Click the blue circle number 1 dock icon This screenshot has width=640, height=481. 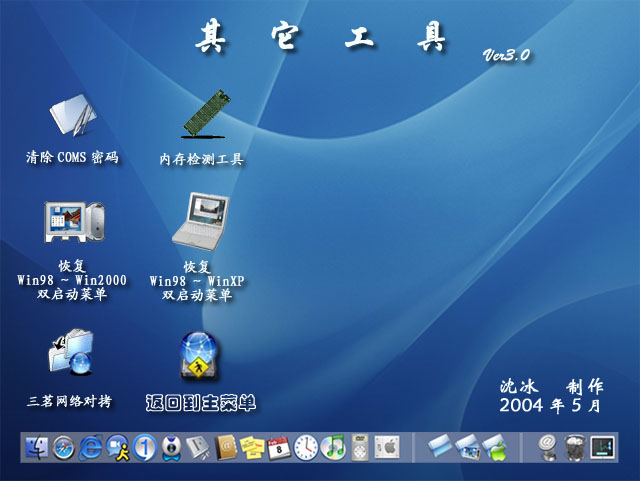tap(144, 448)
